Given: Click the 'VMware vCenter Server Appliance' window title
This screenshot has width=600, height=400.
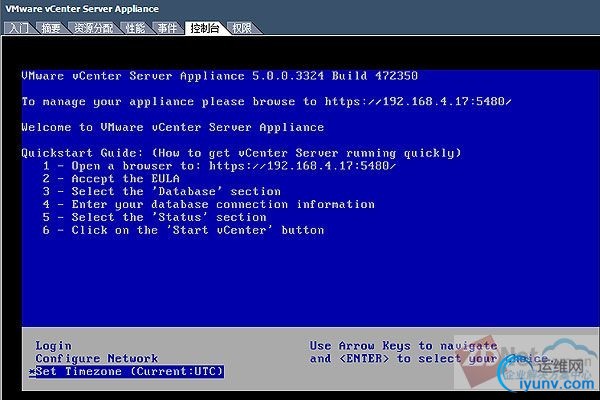Looking at the screenshot, I should [x=82, y=9].
